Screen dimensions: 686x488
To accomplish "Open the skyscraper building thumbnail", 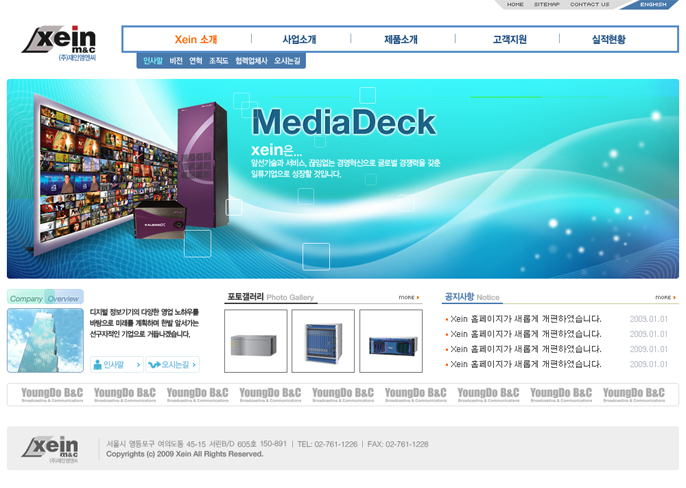I will coord(45,341).
